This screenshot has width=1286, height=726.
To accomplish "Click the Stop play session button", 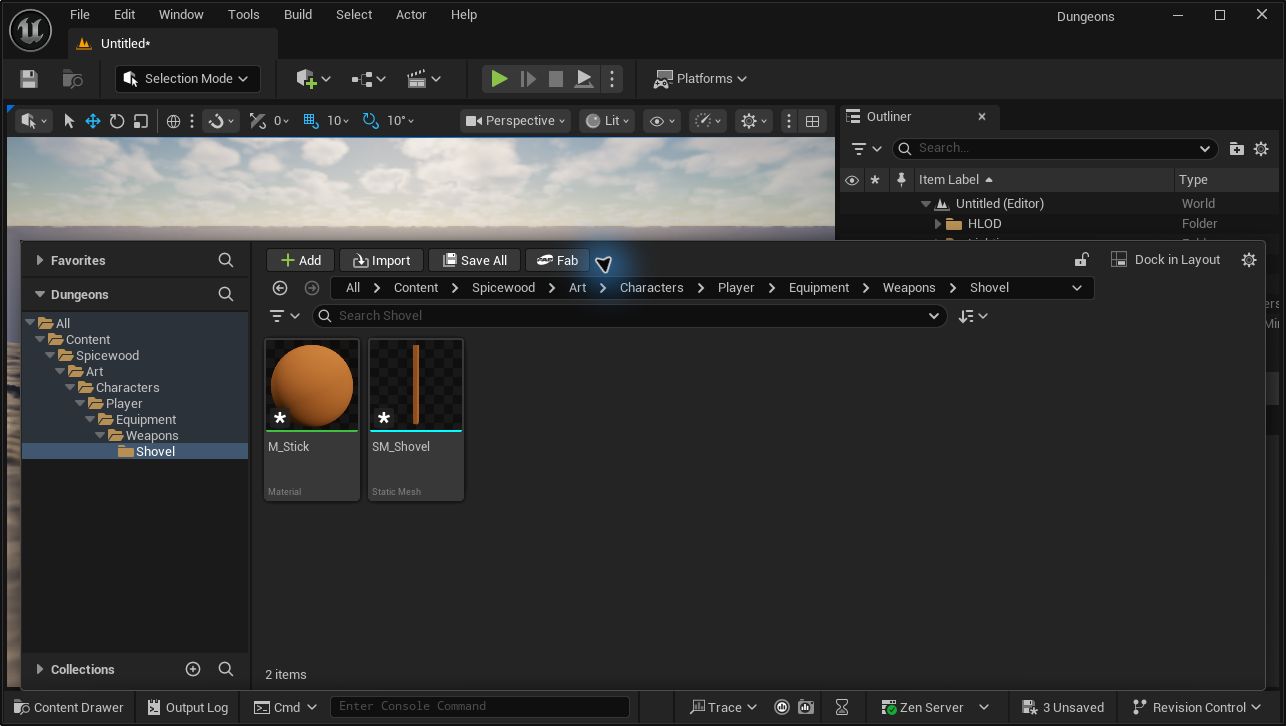I will pyautogui.click(x=556, y=79).
